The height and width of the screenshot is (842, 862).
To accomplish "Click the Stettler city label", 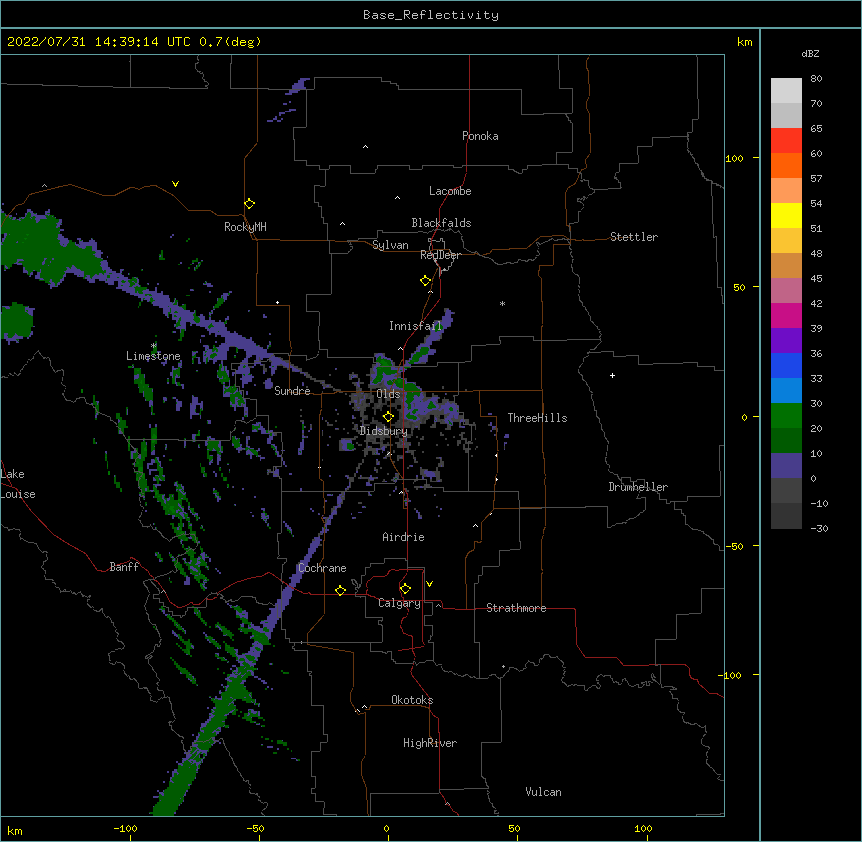I will pyautogui.click(x=634, y=237).
